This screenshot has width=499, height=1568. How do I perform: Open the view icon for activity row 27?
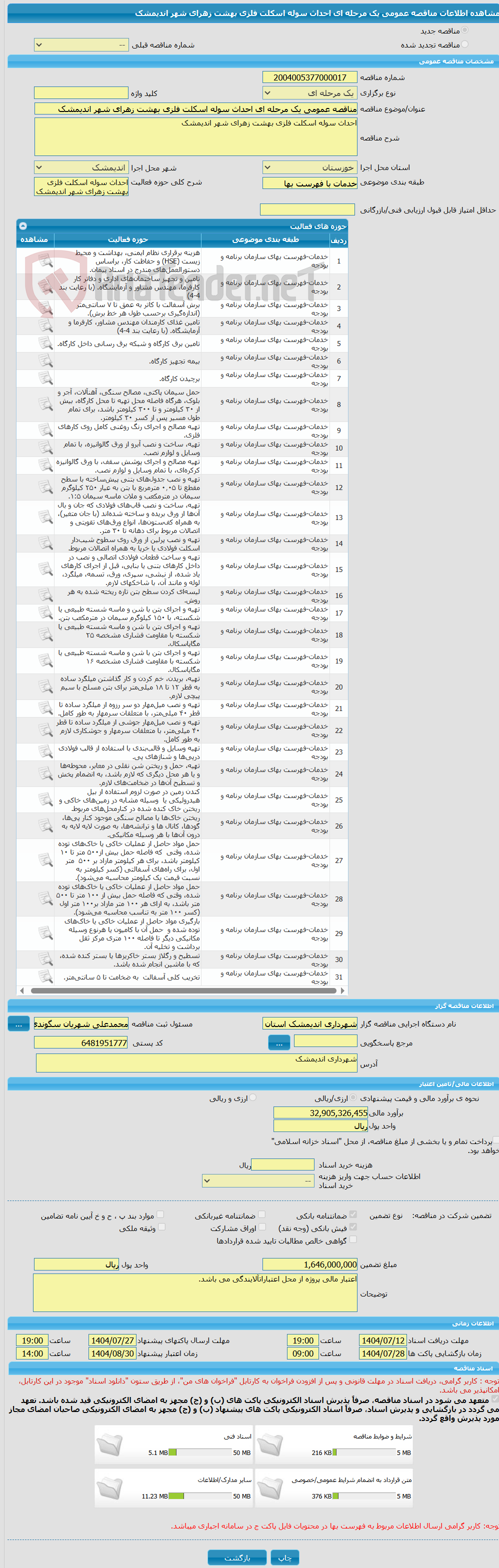tap(45, 860)
